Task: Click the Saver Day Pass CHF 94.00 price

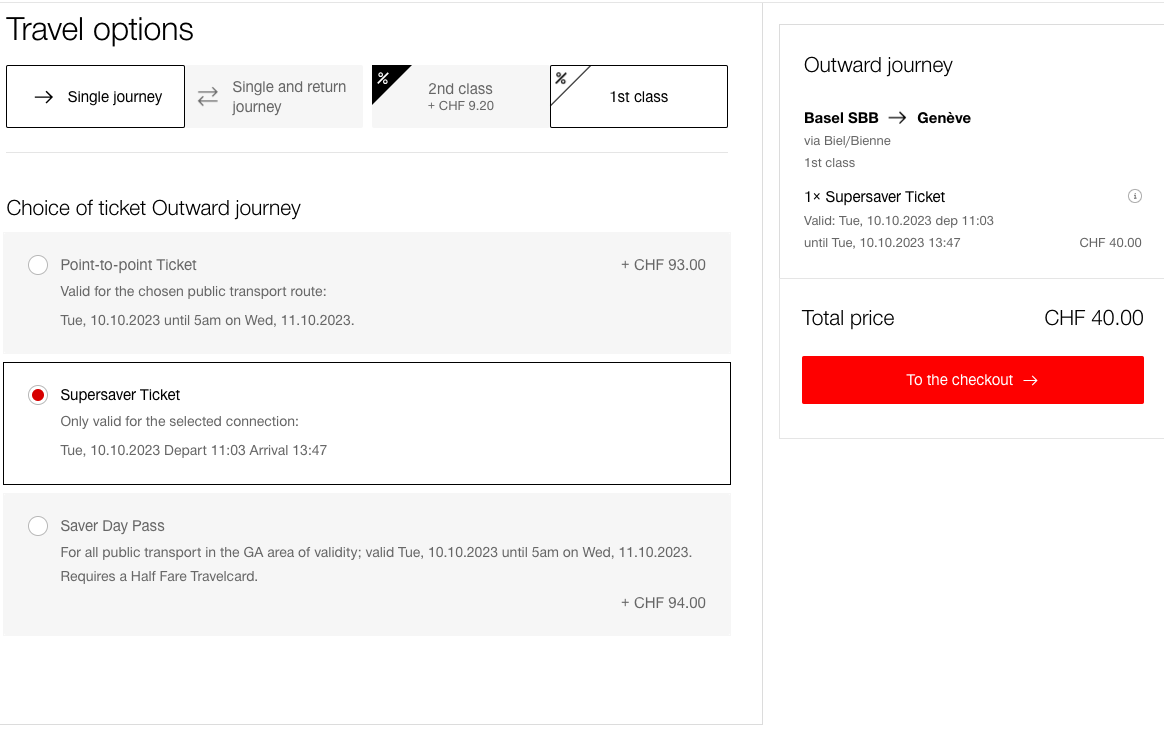Action: [x=663, y=603]
